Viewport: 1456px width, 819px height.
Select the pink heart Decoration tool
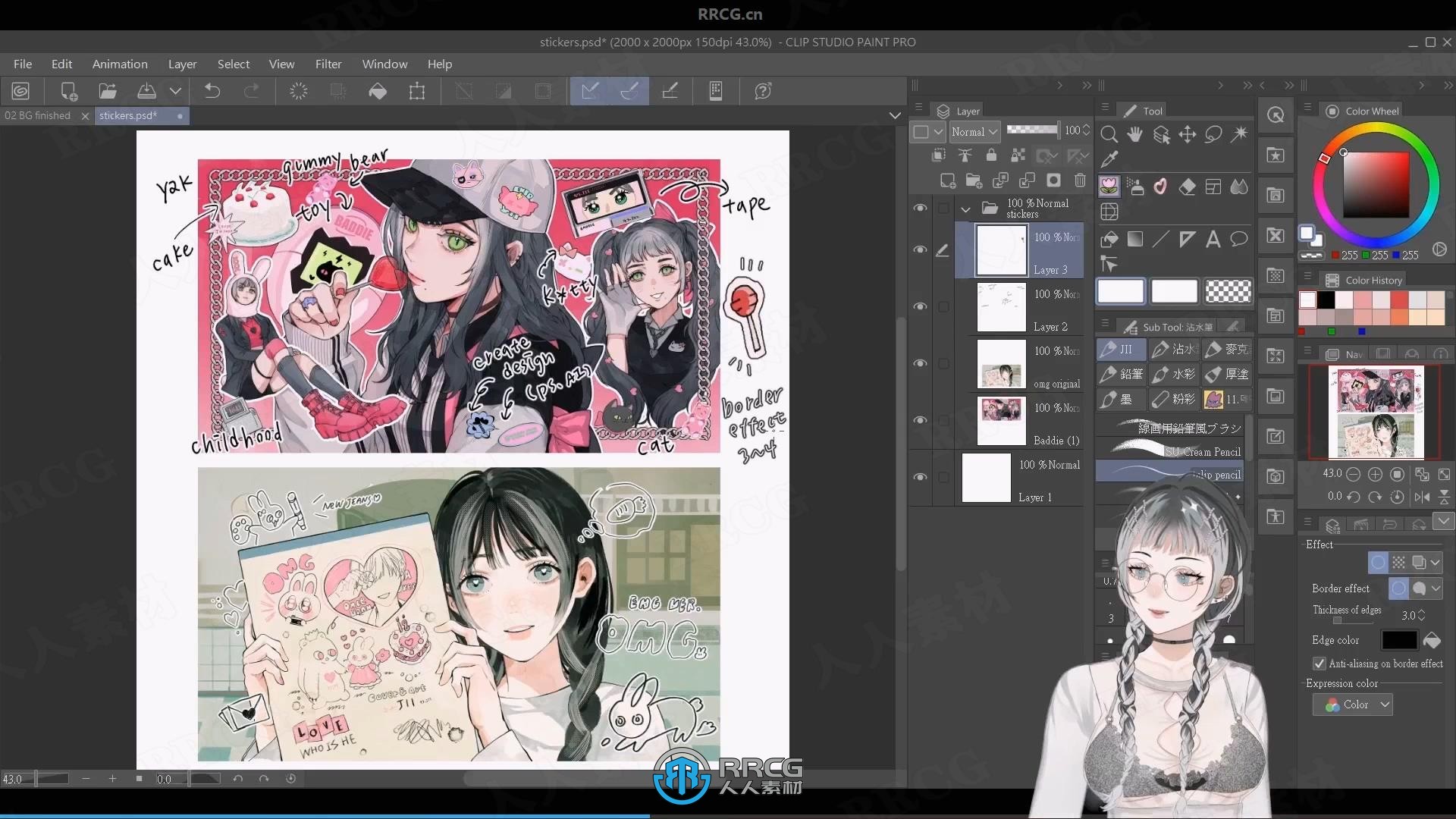1161,186
